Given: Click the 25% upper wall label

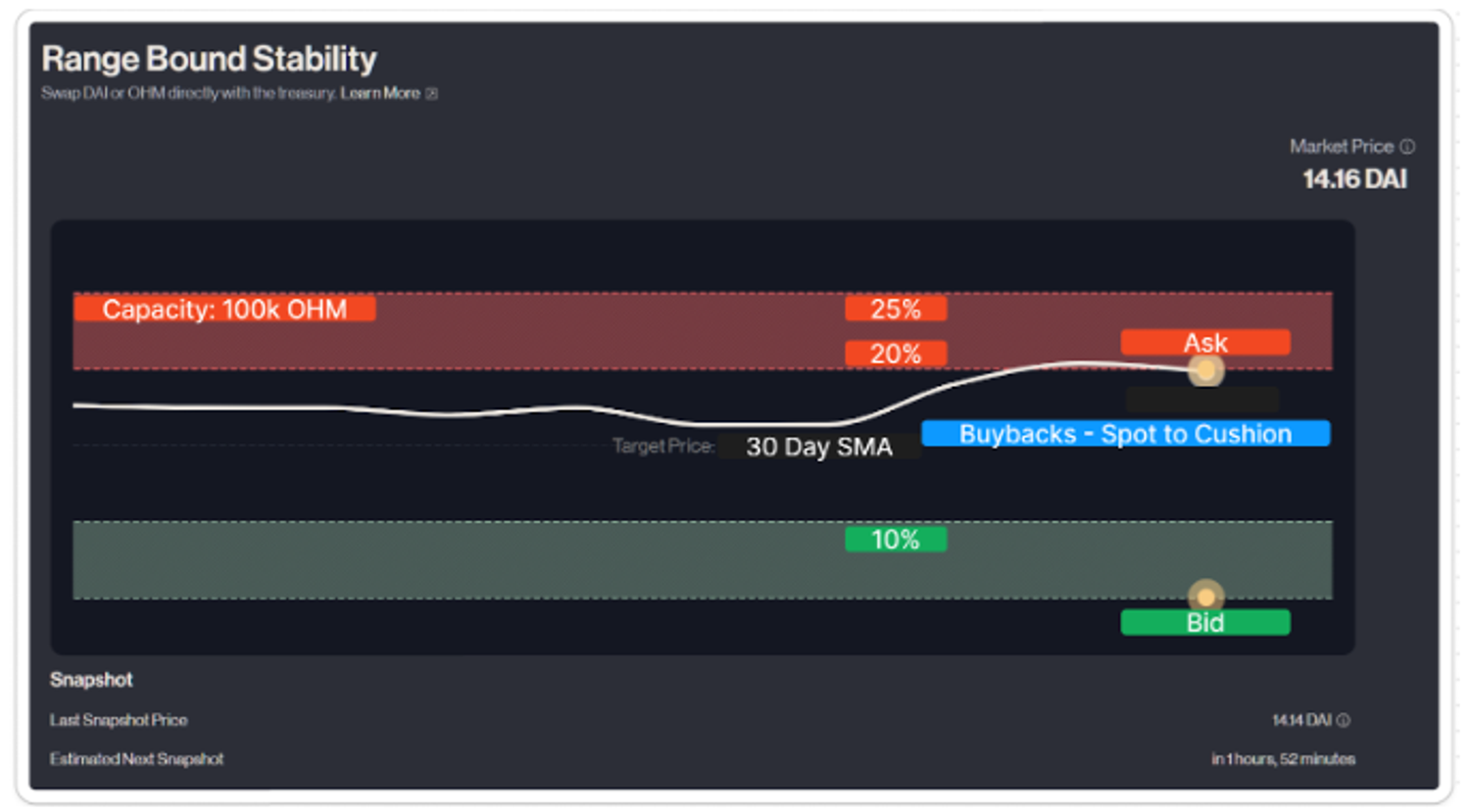Looking at the screenshot, I should coord(896,310).
